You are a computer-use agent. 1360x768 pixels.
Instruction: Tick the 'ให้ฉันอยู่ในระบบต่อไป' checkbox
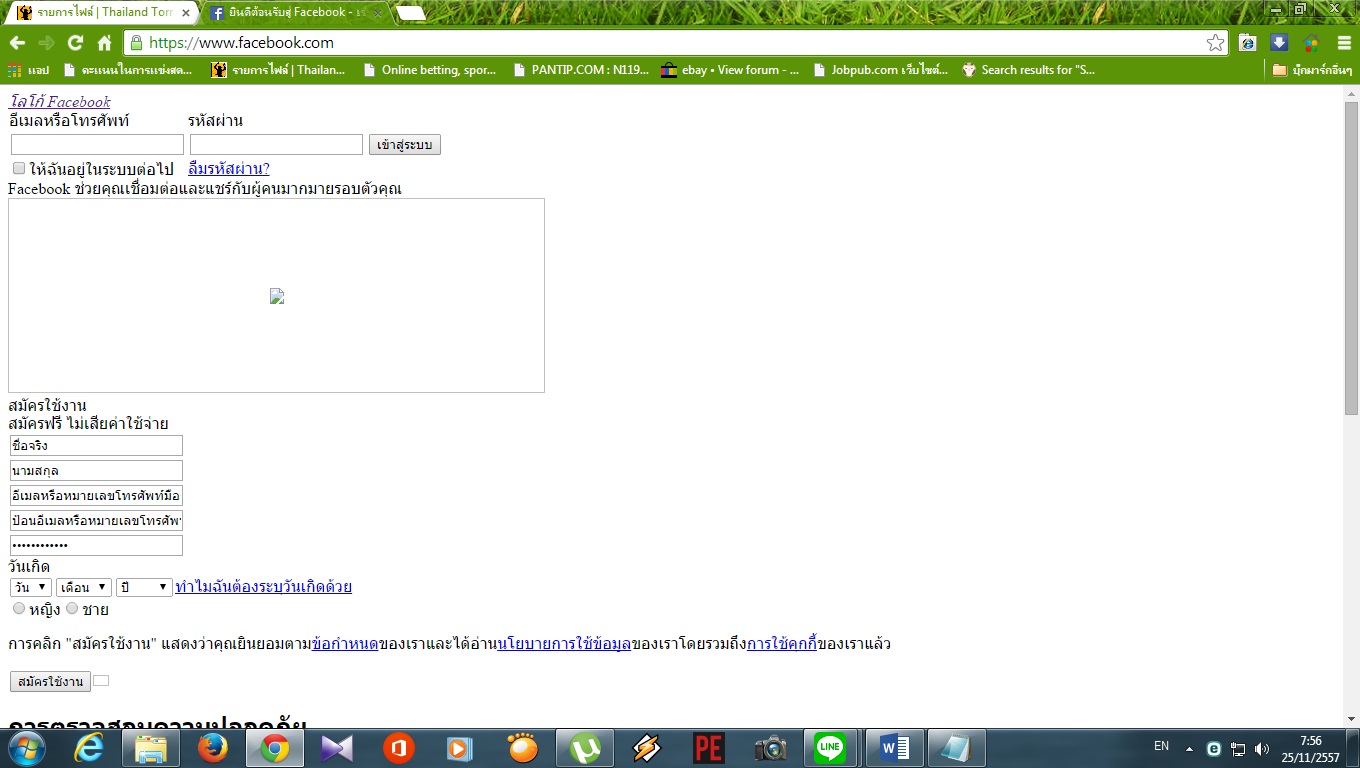(18, 168)
